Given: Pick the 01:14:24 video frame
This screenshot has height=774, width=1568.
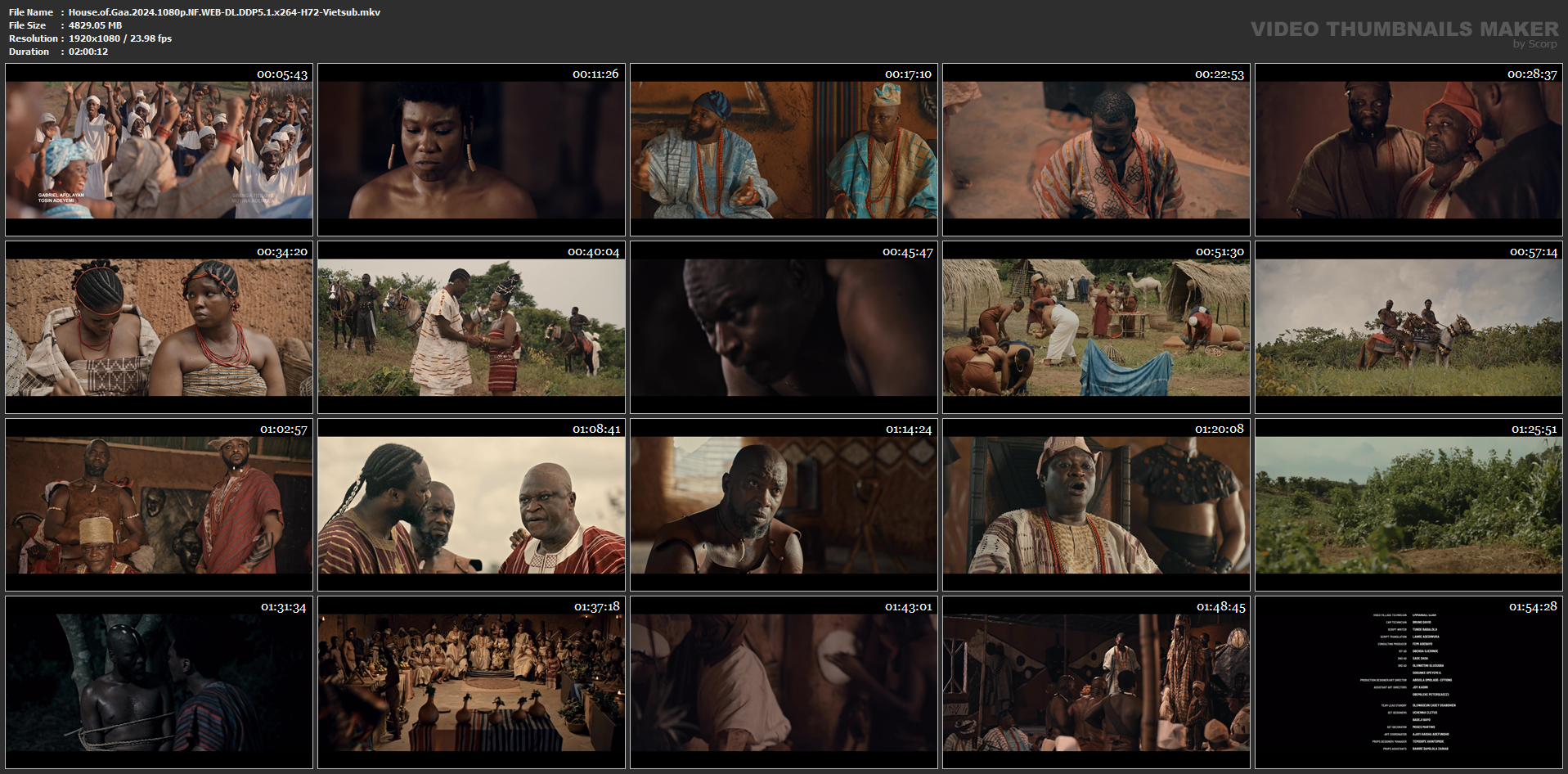Looking at the screenshot, I should (784, 505).
